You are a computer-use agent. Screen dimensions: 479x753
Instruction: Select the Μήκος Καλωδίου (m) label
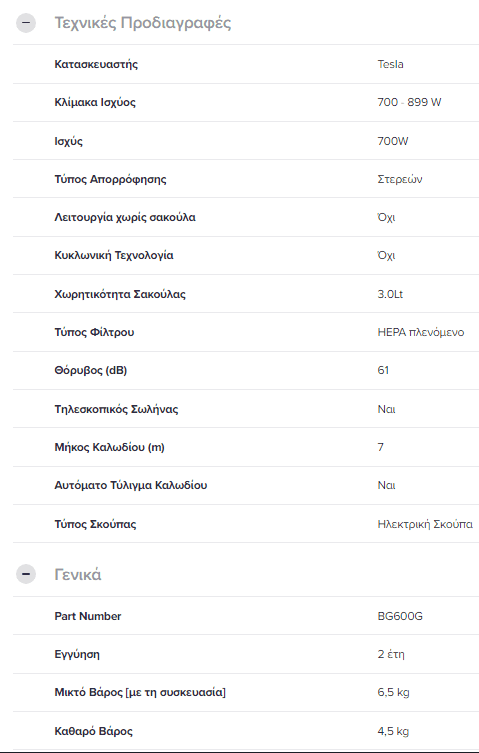110,447
